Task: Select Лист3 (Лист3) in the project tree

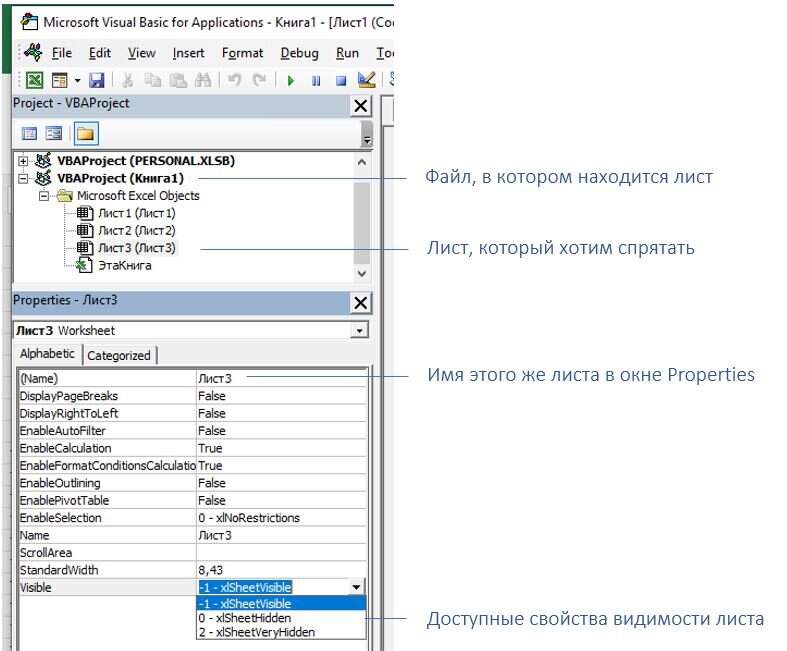Action: click(137, 248)
